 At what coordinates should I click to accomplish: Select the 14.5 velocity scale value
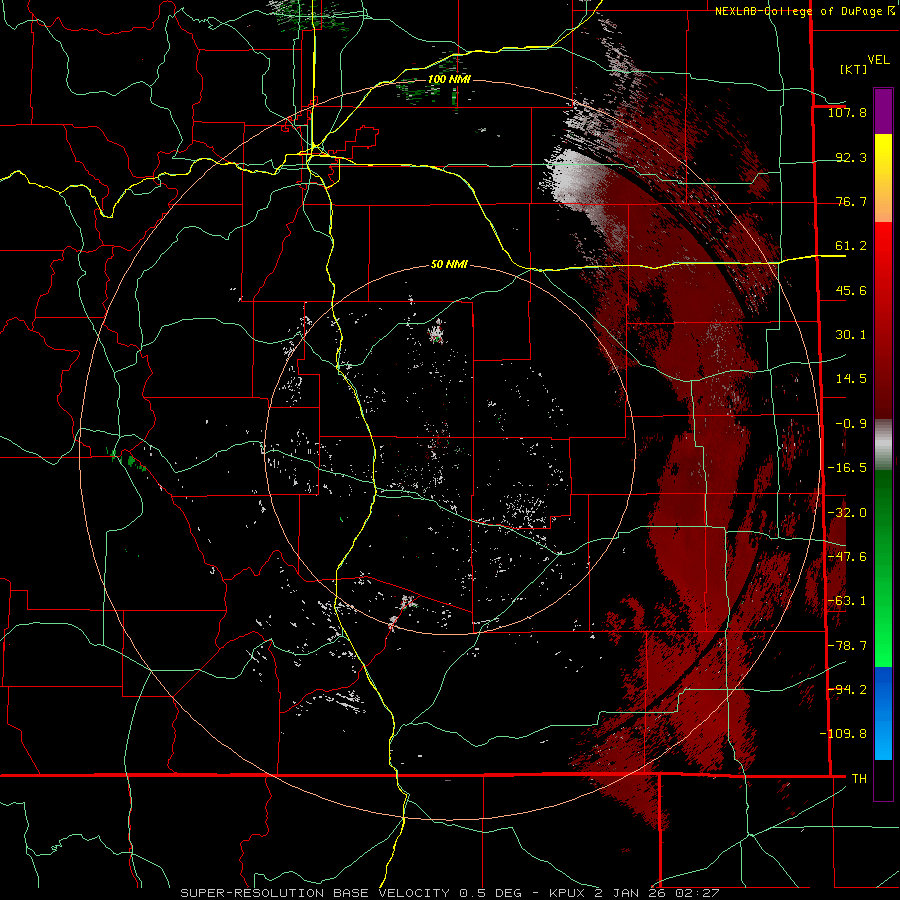coord(851,379)
